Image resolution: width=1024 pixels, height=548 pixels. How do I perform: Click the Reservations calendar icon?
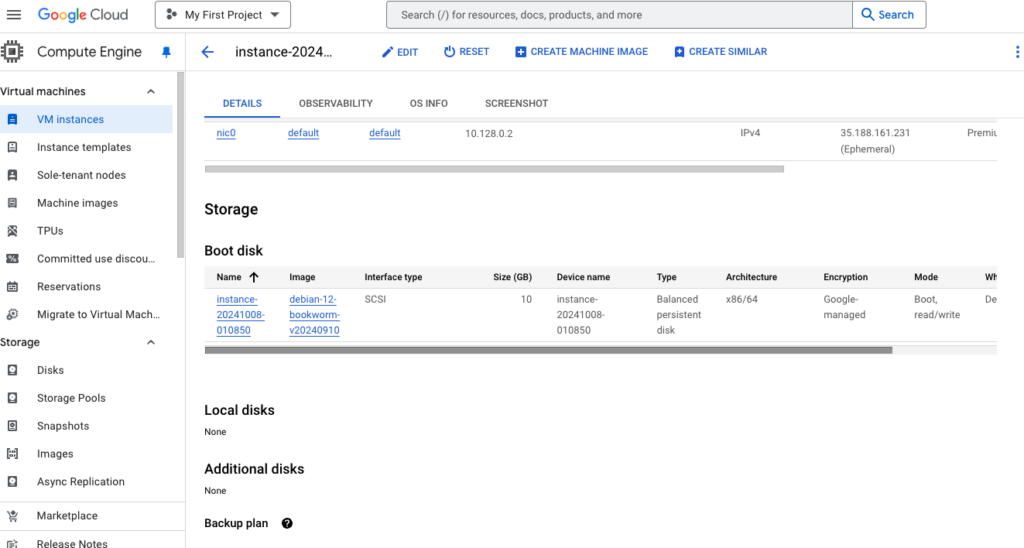pyautogui.click(x=12, y=287)
